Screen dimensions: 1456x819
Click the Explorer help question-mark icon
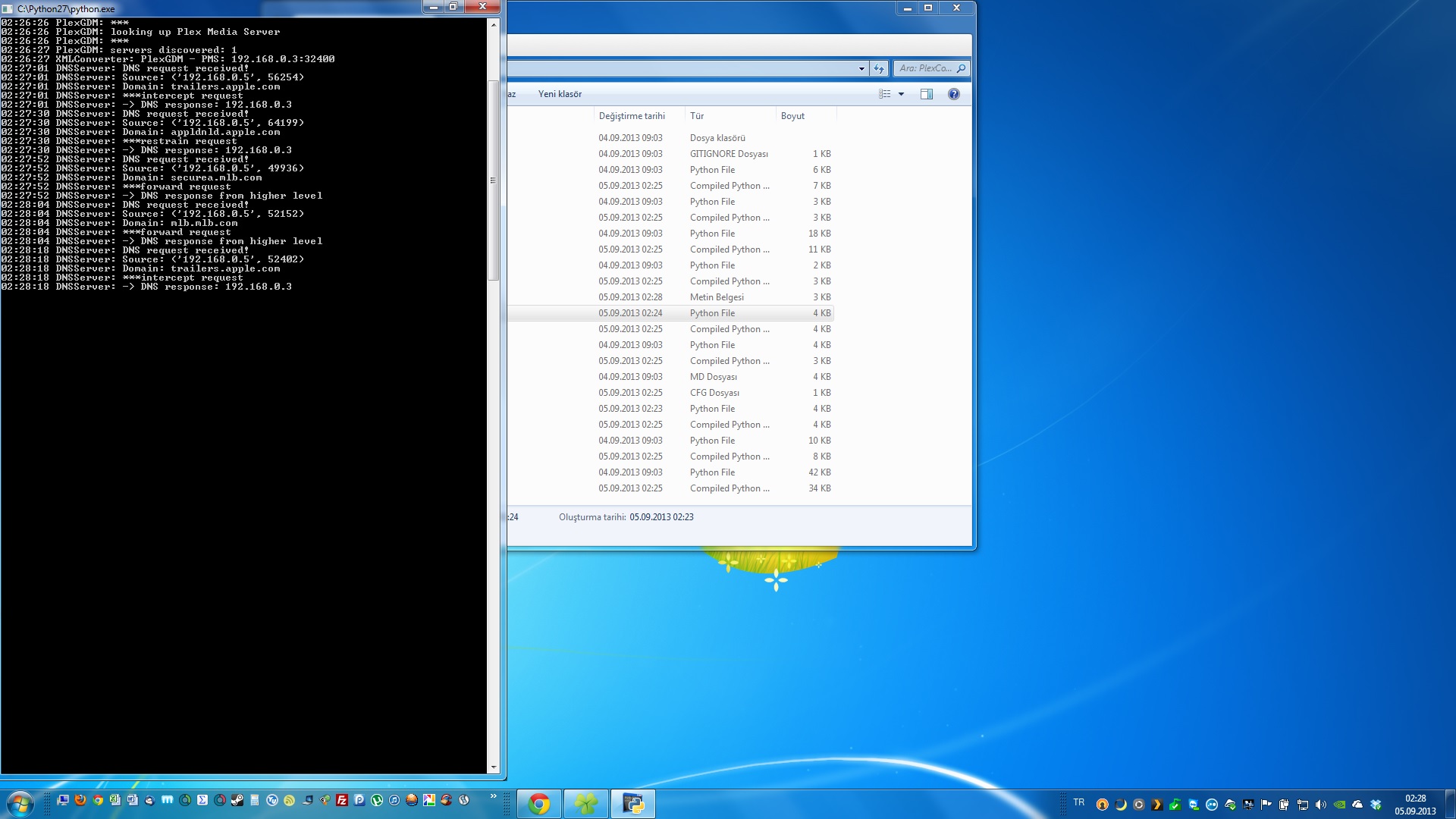coord(954,94)
